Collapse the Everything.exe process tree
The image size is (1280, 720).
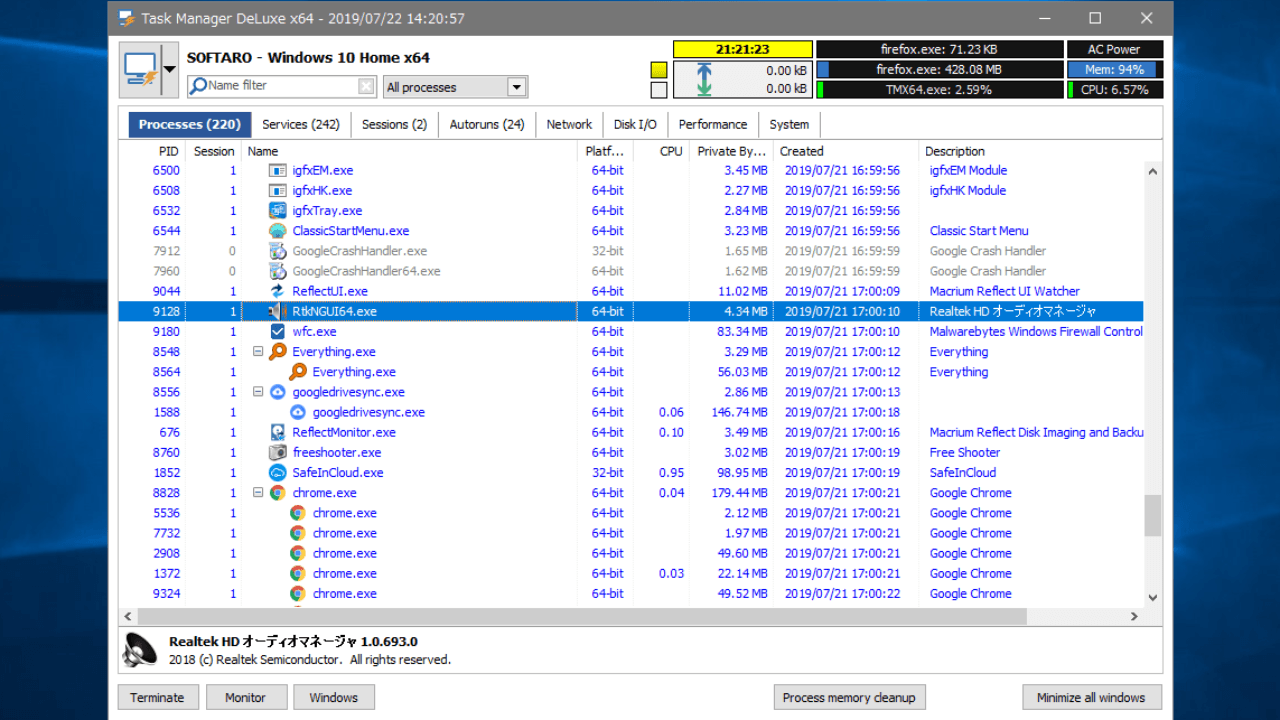[258, 352]
